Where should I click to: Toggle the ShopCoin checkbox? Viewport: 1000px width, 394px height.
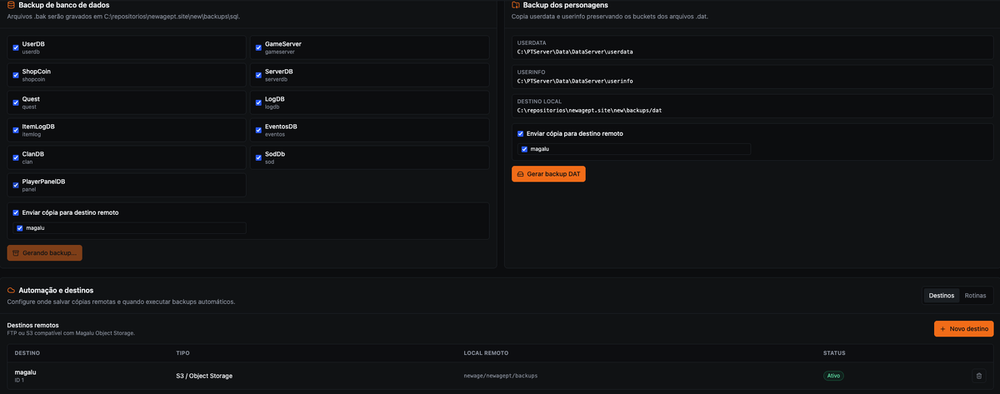pos(16,75)
